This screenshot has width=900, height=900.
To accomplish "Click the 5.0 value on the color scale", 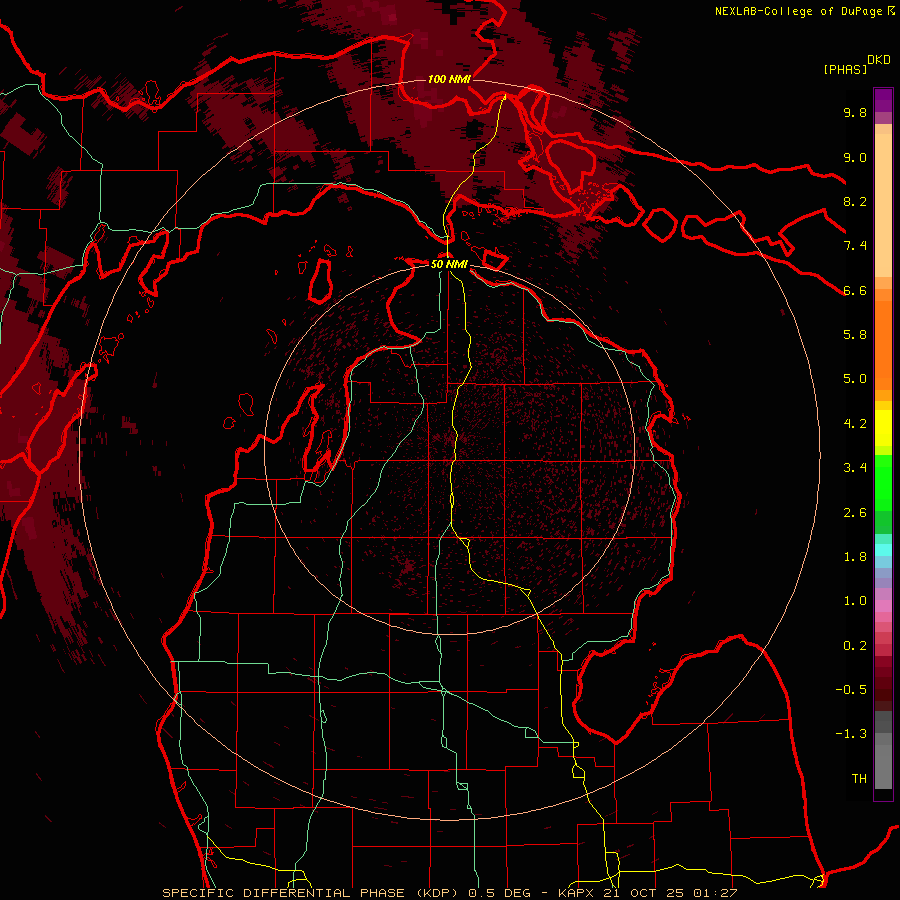I will tap(855, 379).
